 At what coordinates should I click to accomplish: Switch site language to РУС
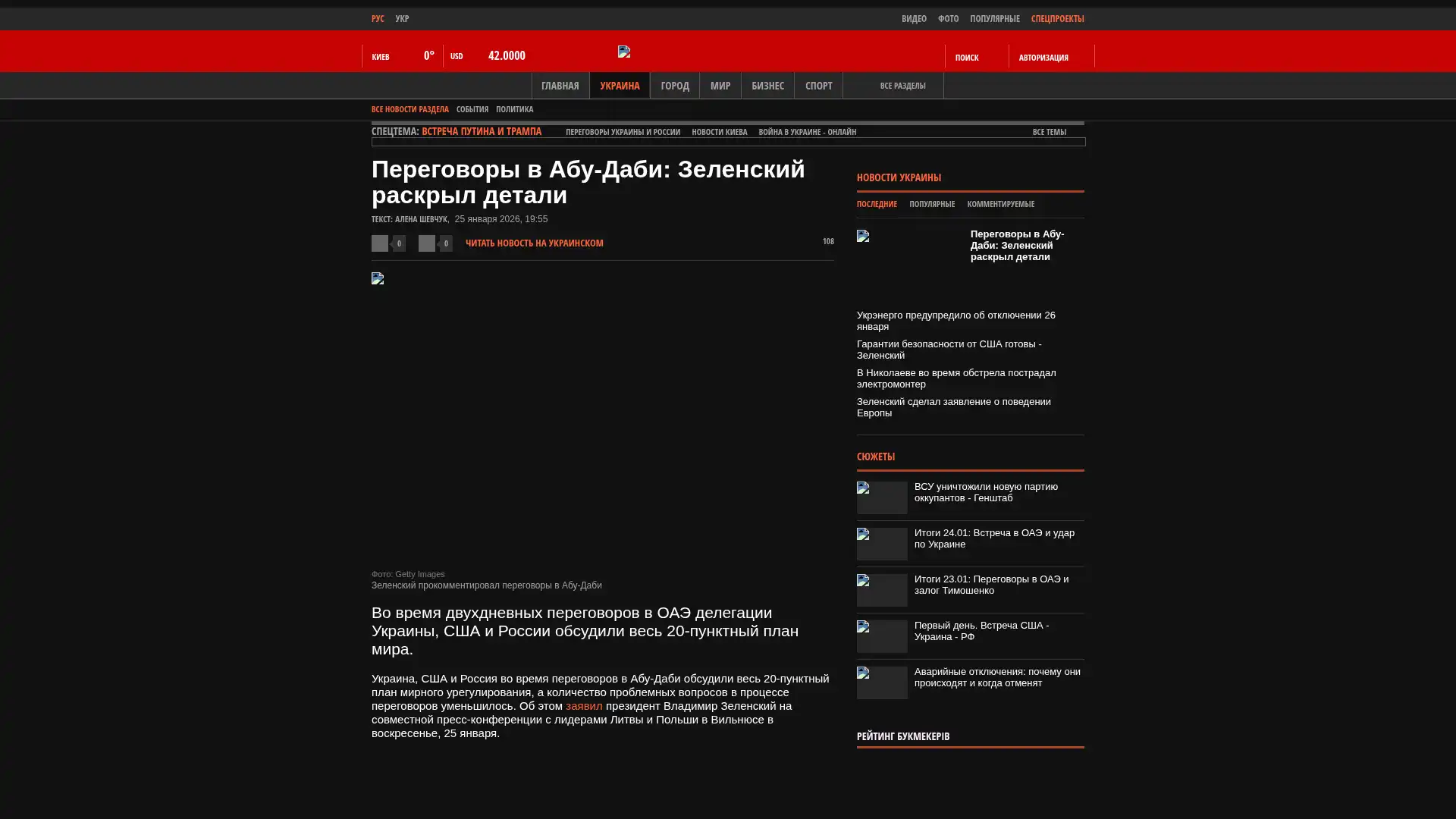(x=378, y=19)
